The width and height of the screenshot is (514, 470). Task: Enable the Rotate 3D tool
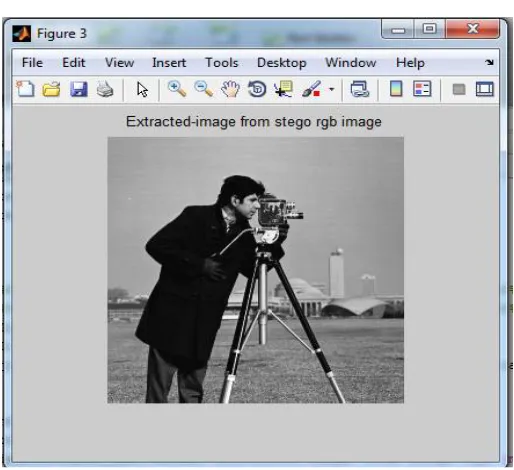tap(257, 89)
